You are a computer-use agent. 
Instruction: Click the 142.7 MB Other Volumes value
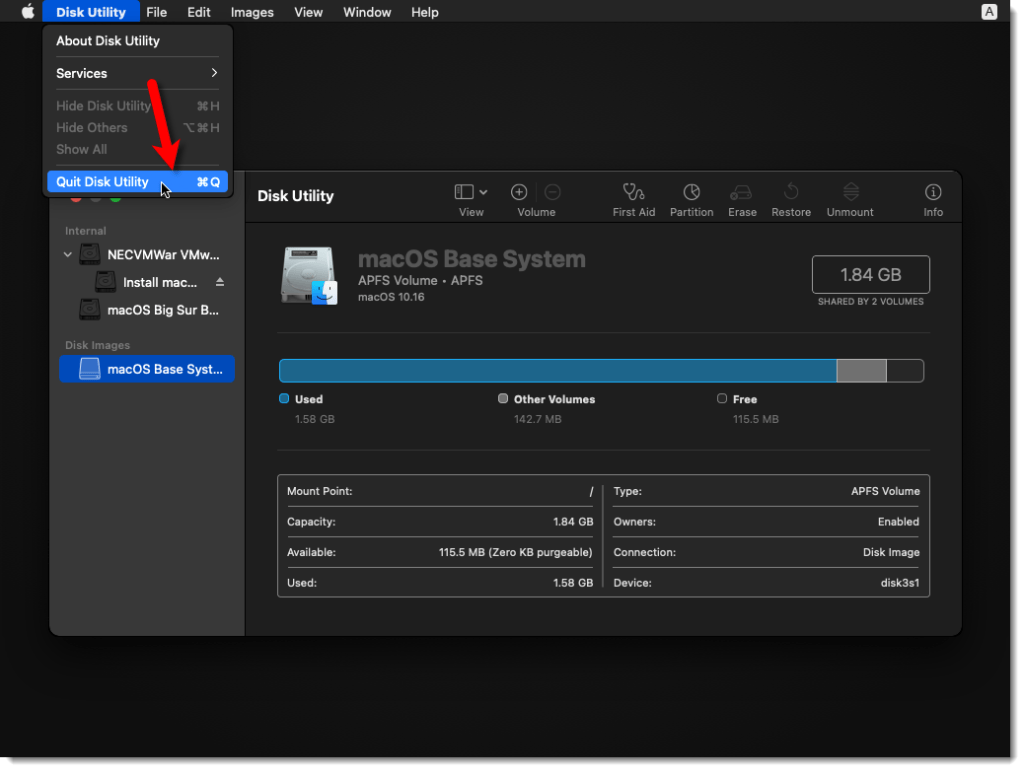pyautogui.click(x=537, y=419)
